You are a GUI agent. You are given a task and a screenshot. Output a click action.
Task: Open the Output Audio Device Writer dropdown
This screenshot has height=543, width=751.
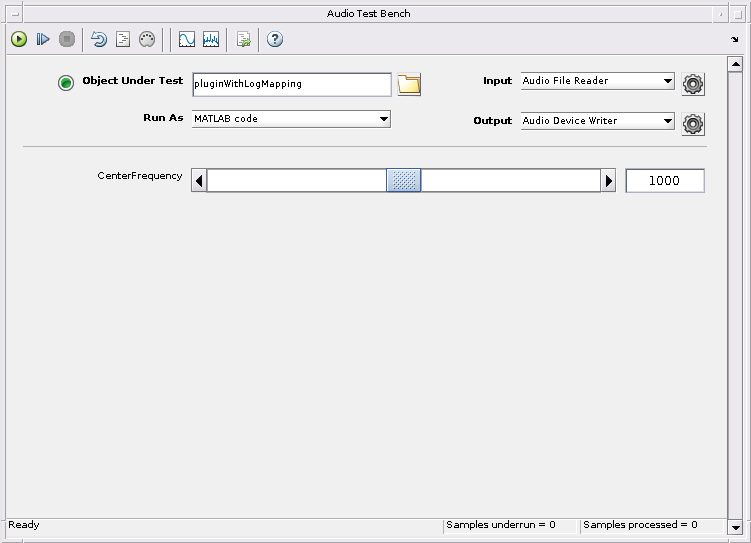pos(598,121)
